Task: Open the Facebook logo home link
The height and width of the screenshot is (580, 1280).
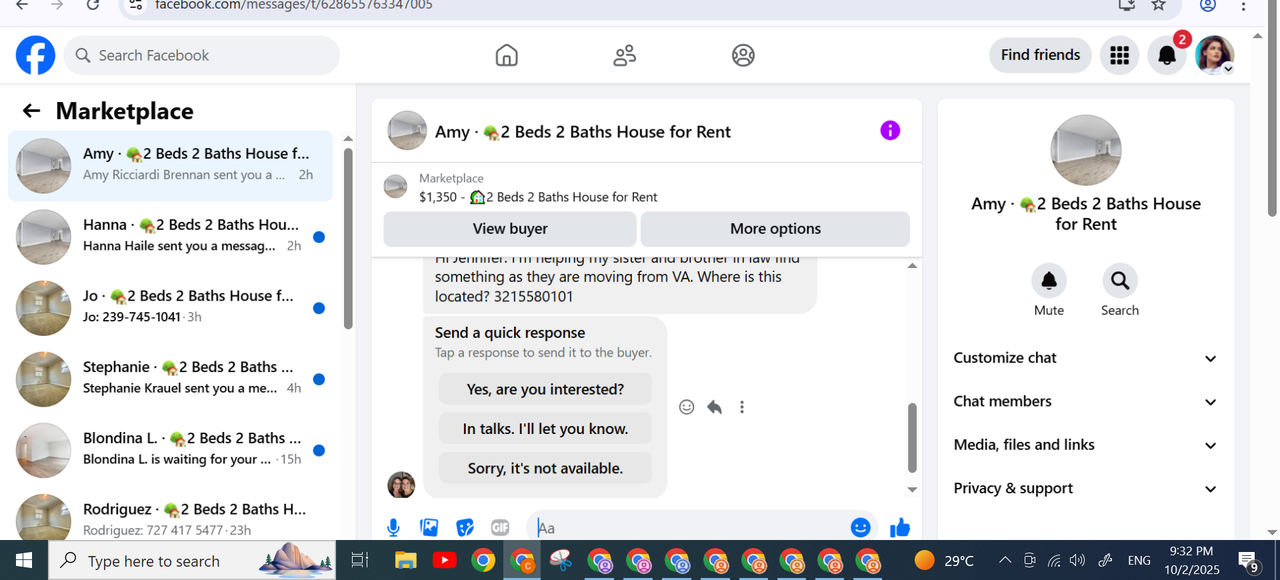Action: [x=36, y=55]
